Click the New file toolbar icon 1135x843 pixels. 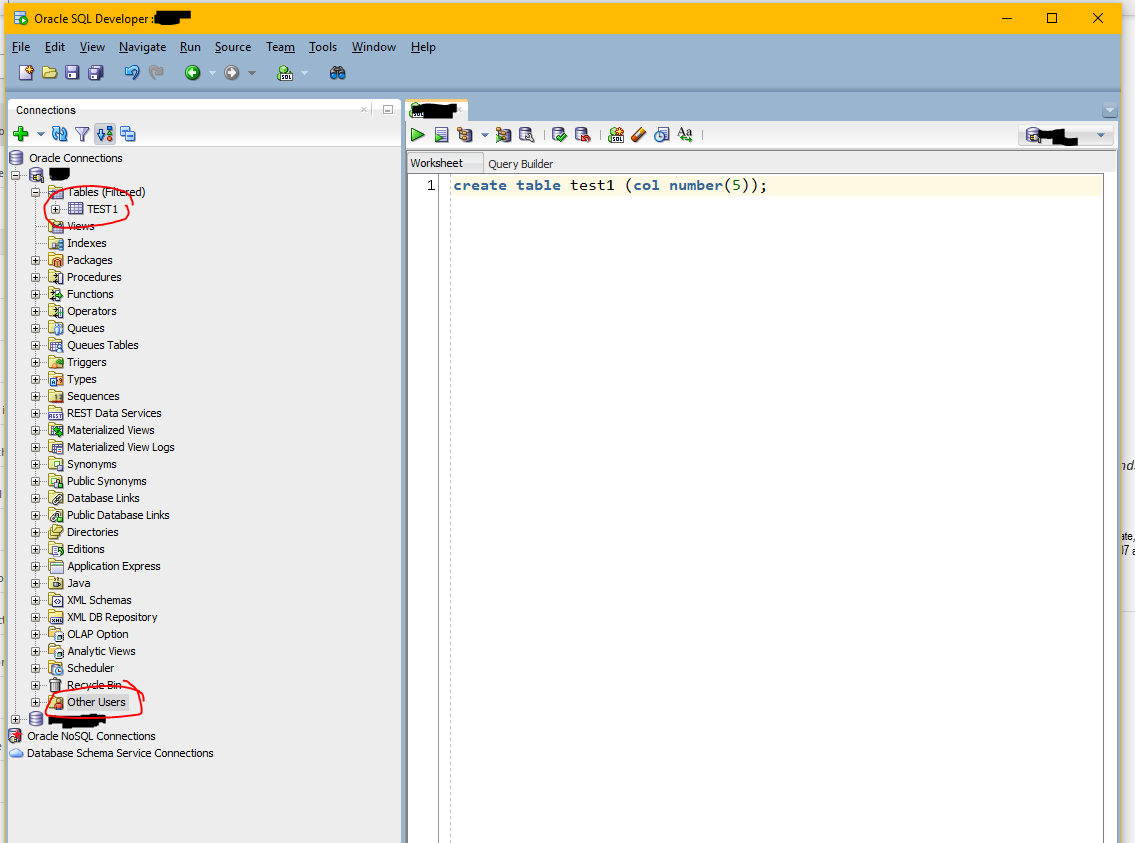click(x=26, y=72)
